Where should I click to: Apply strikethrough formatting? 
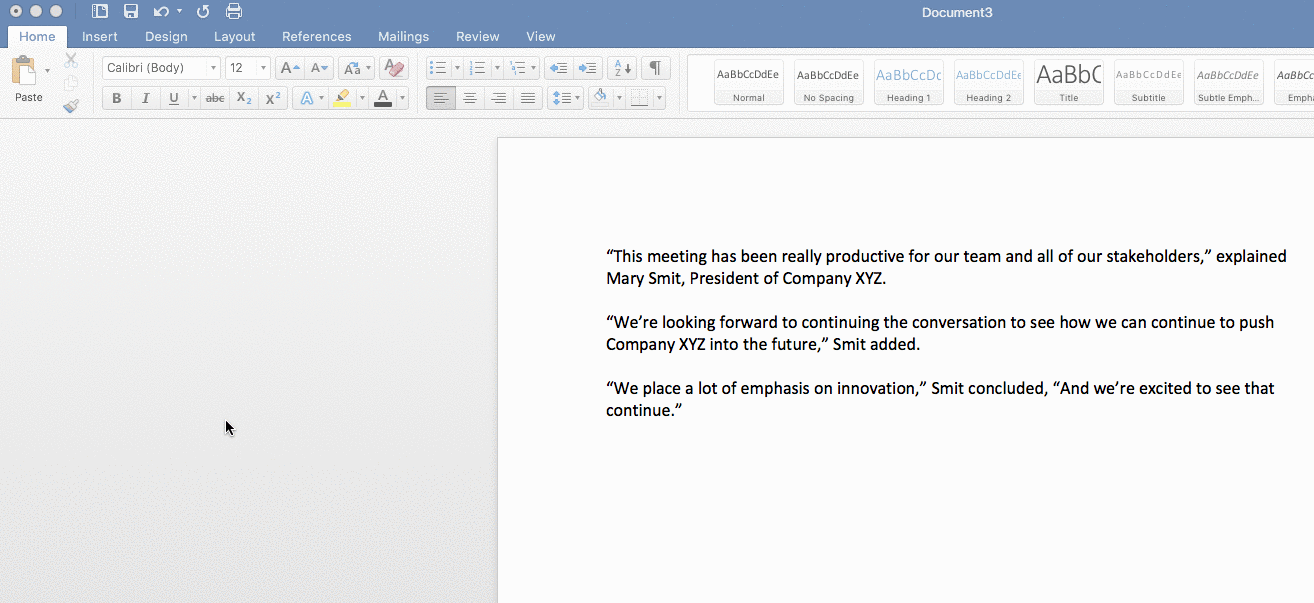point(213,97)
